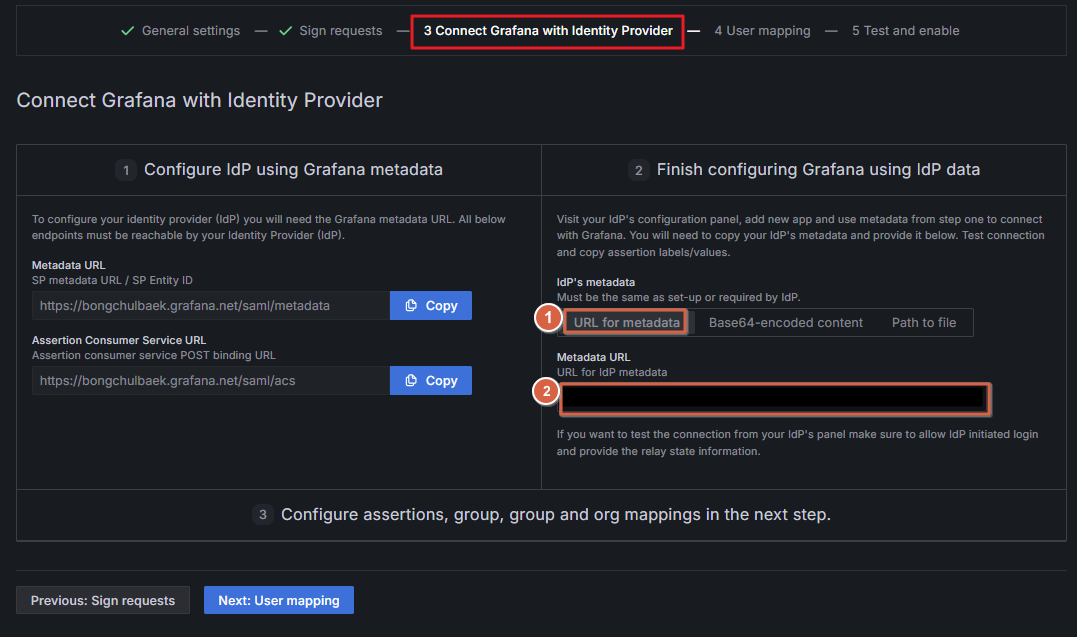Copy the Assertion Consumer Service URL

(431, 381)
